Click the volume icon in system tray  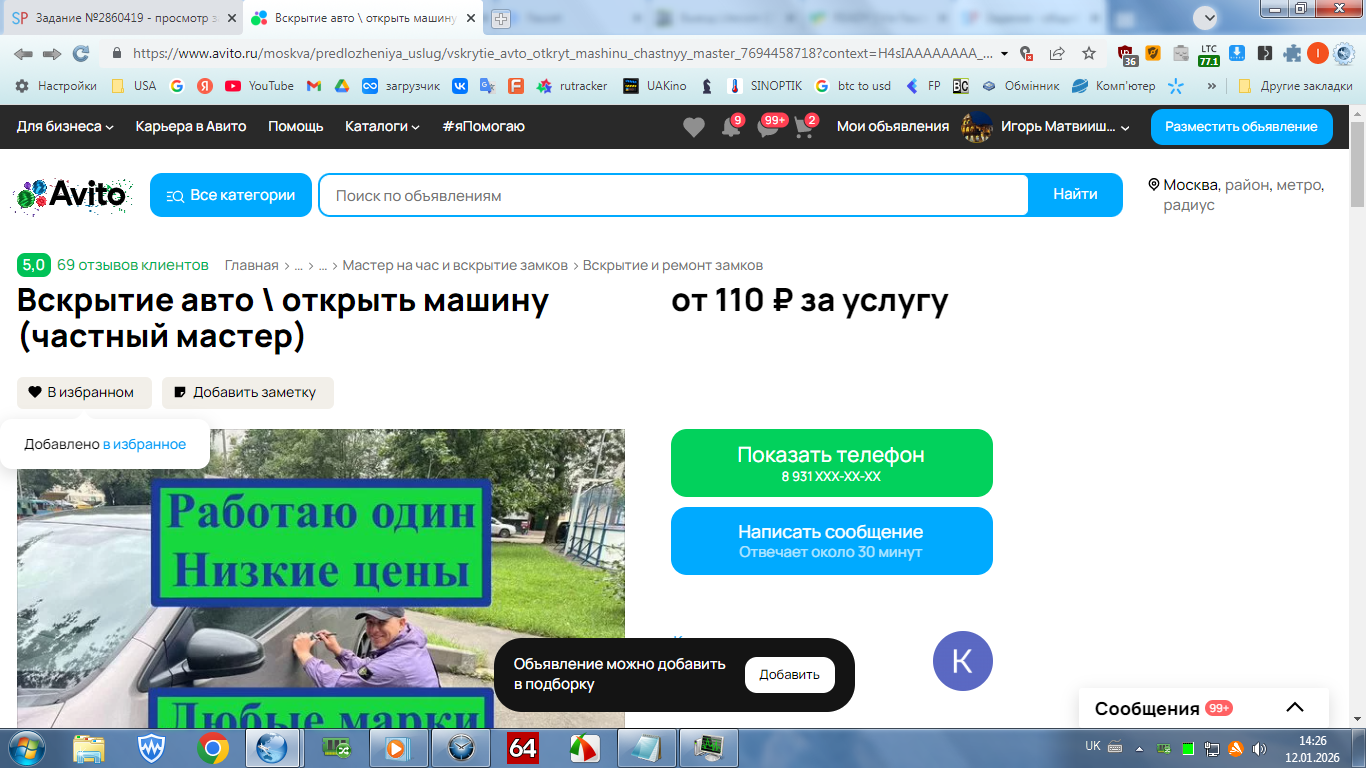point(1260,748)
